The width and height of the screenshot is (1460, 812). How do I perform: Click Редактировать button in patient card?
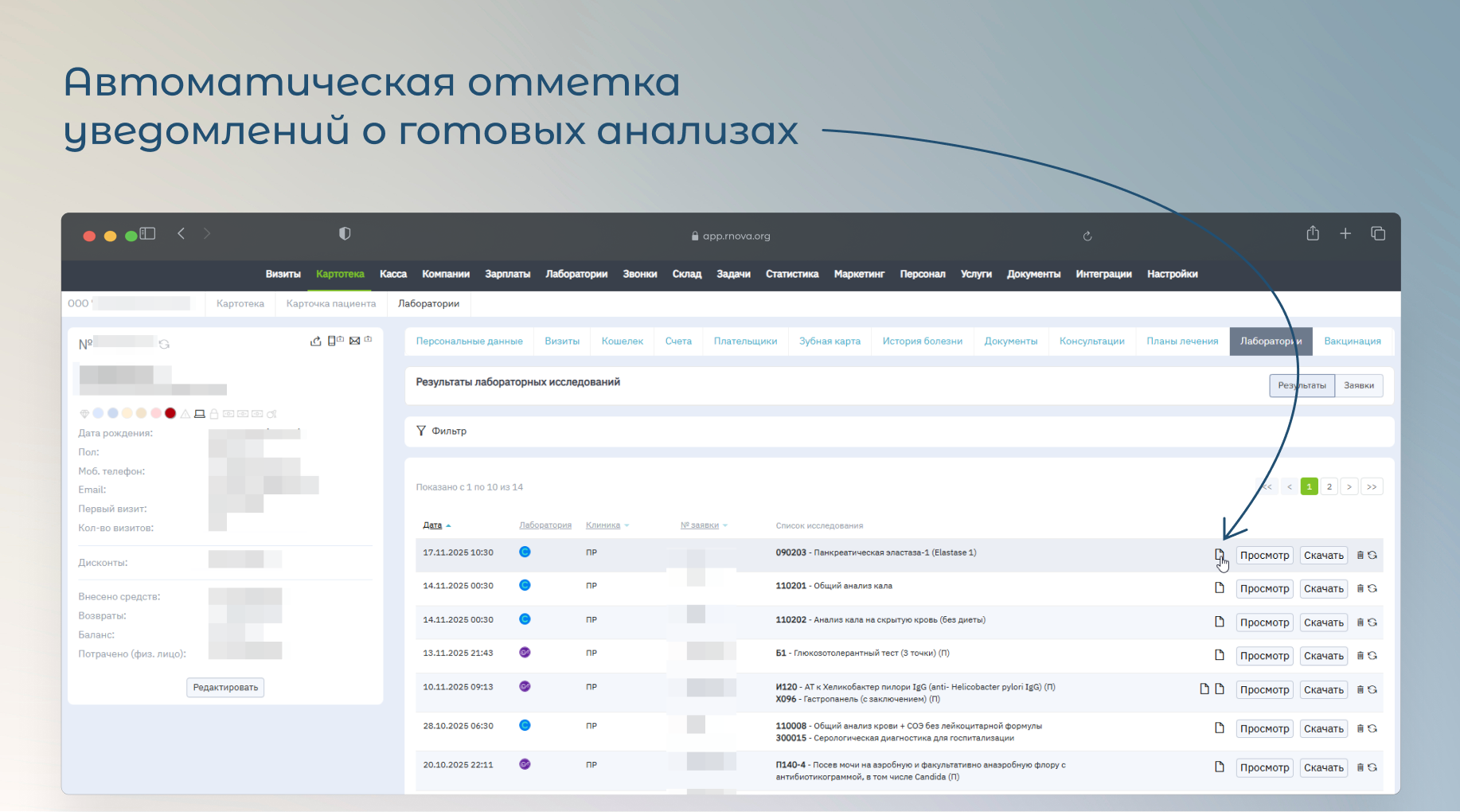click(225, 687)
